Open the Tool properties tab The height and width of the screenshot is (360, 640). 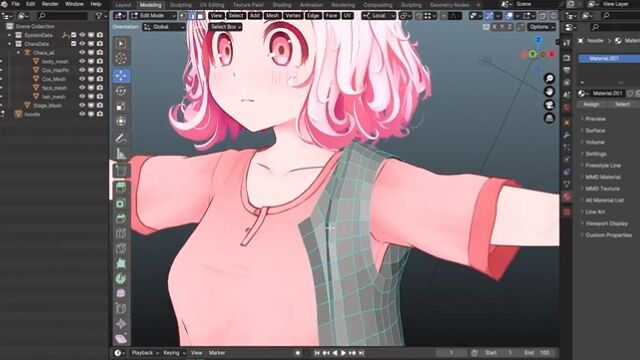tap(567, 43)
